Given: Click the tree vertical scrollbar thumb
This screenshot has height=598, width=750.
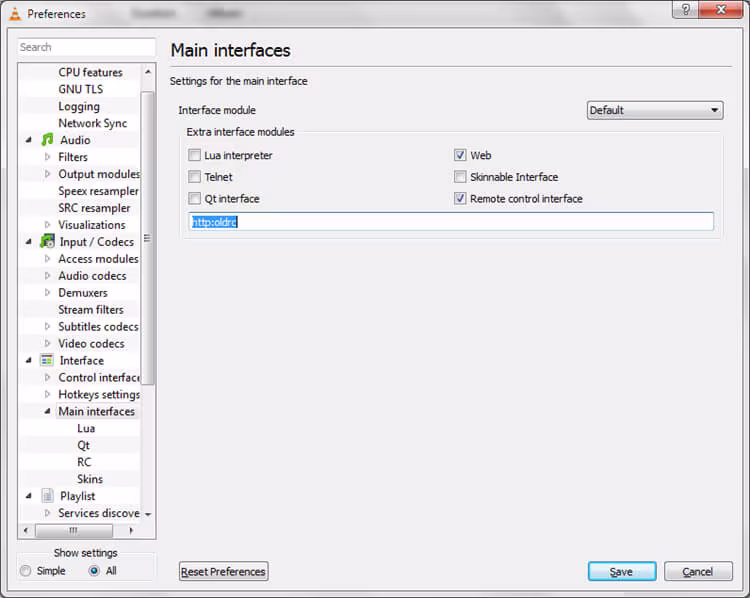Looking at the screenshot, I should 148,238.
